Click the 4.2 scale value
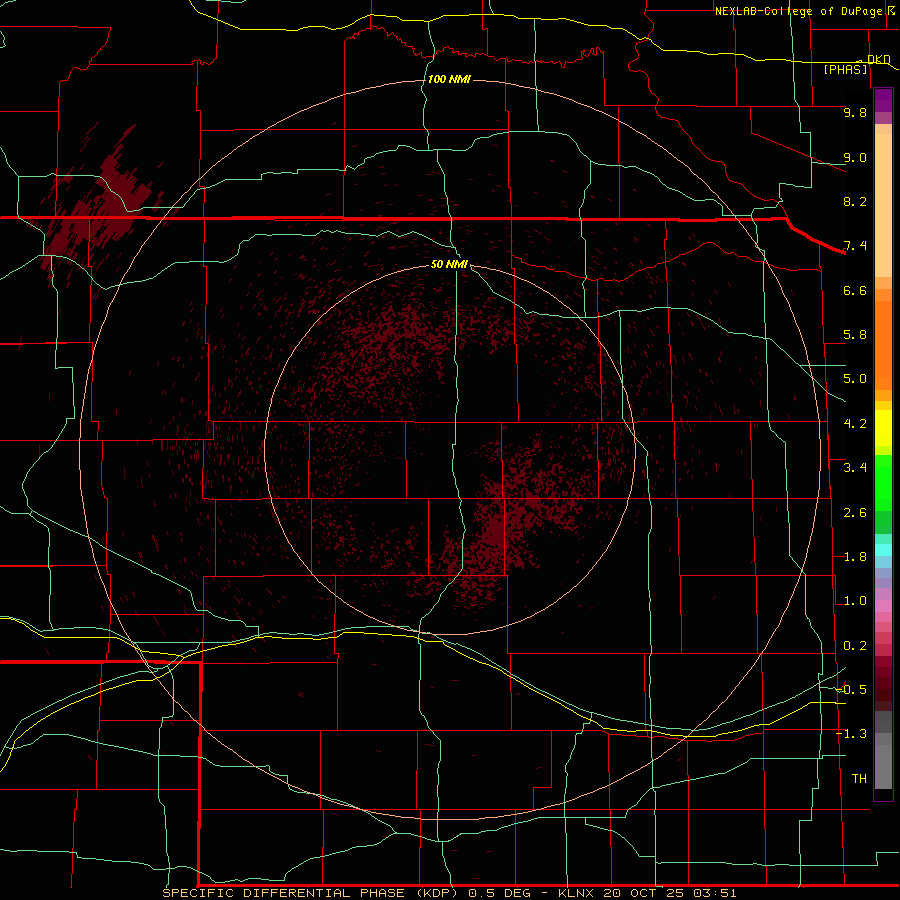The height and width of the screenshot is (900, 900). pyautogui.click(x=855, y=424)
